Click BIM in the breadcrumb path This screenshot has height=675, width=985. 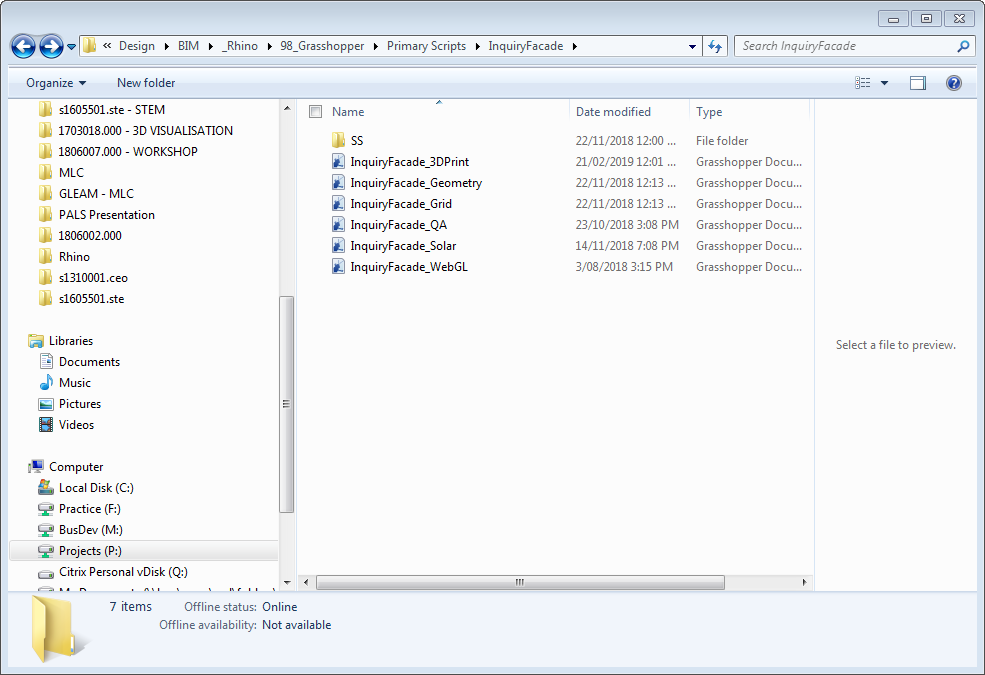pos(188,46)
